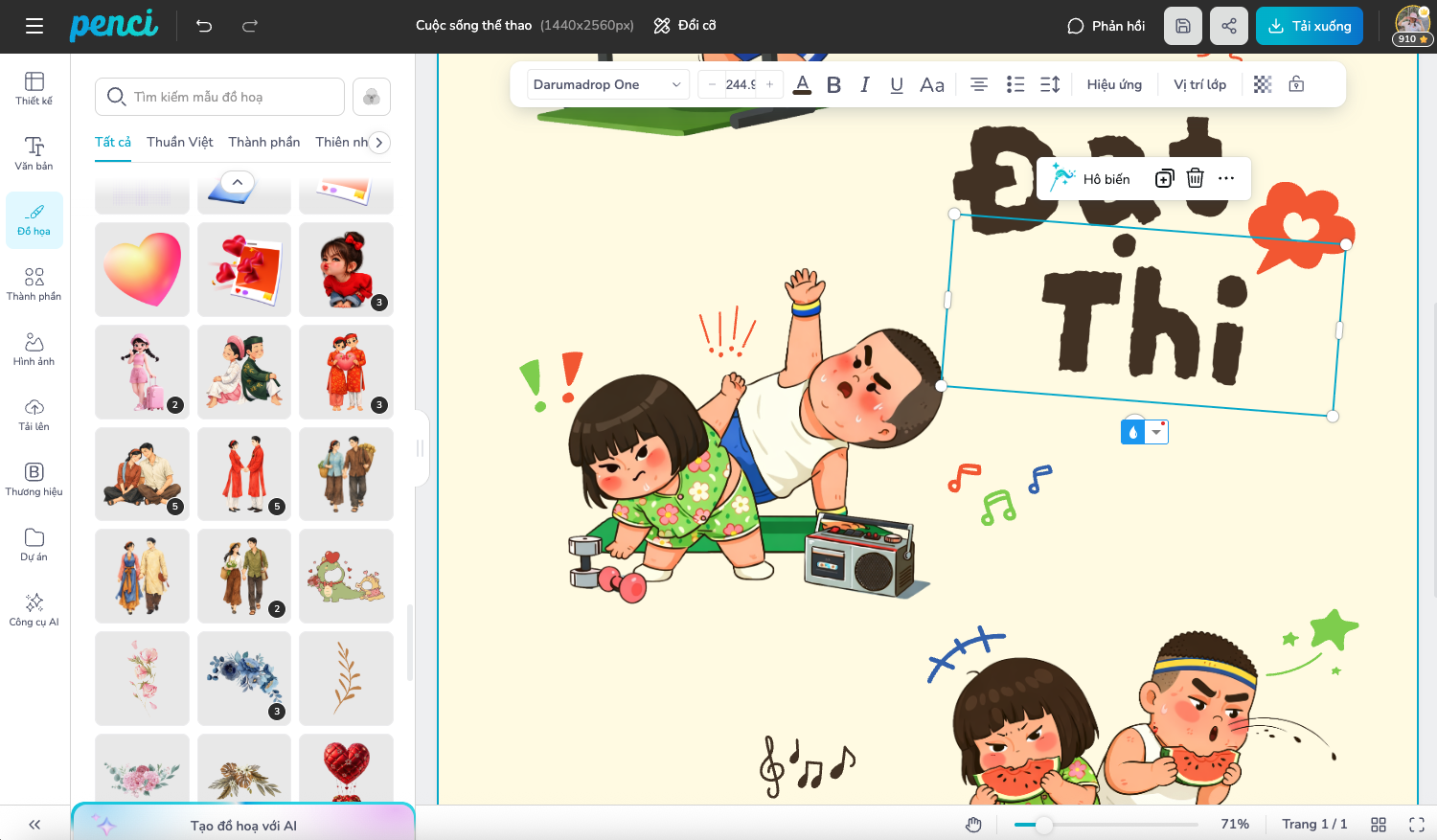
Task: Switch to the Thành phần category tab
Action: (x=264, y=141)
